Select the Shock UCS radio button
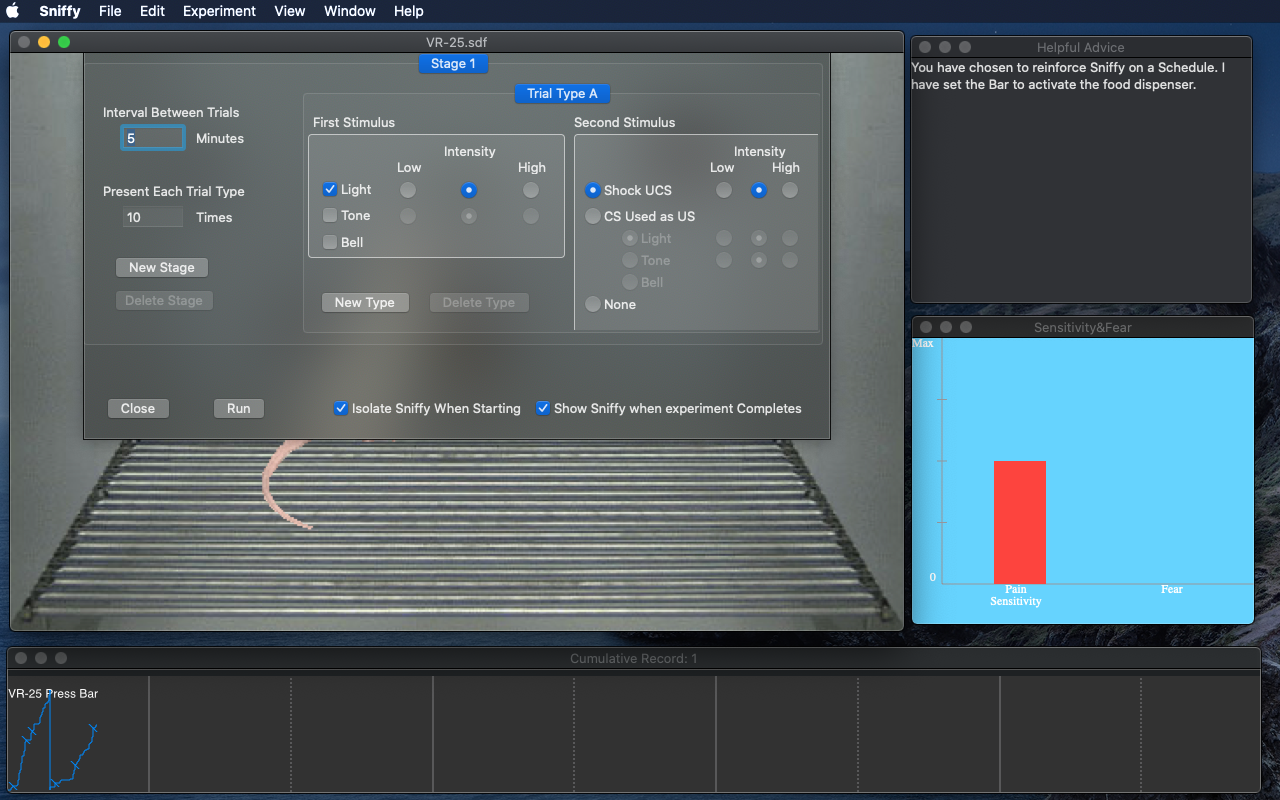 click(x=593, y=190)
